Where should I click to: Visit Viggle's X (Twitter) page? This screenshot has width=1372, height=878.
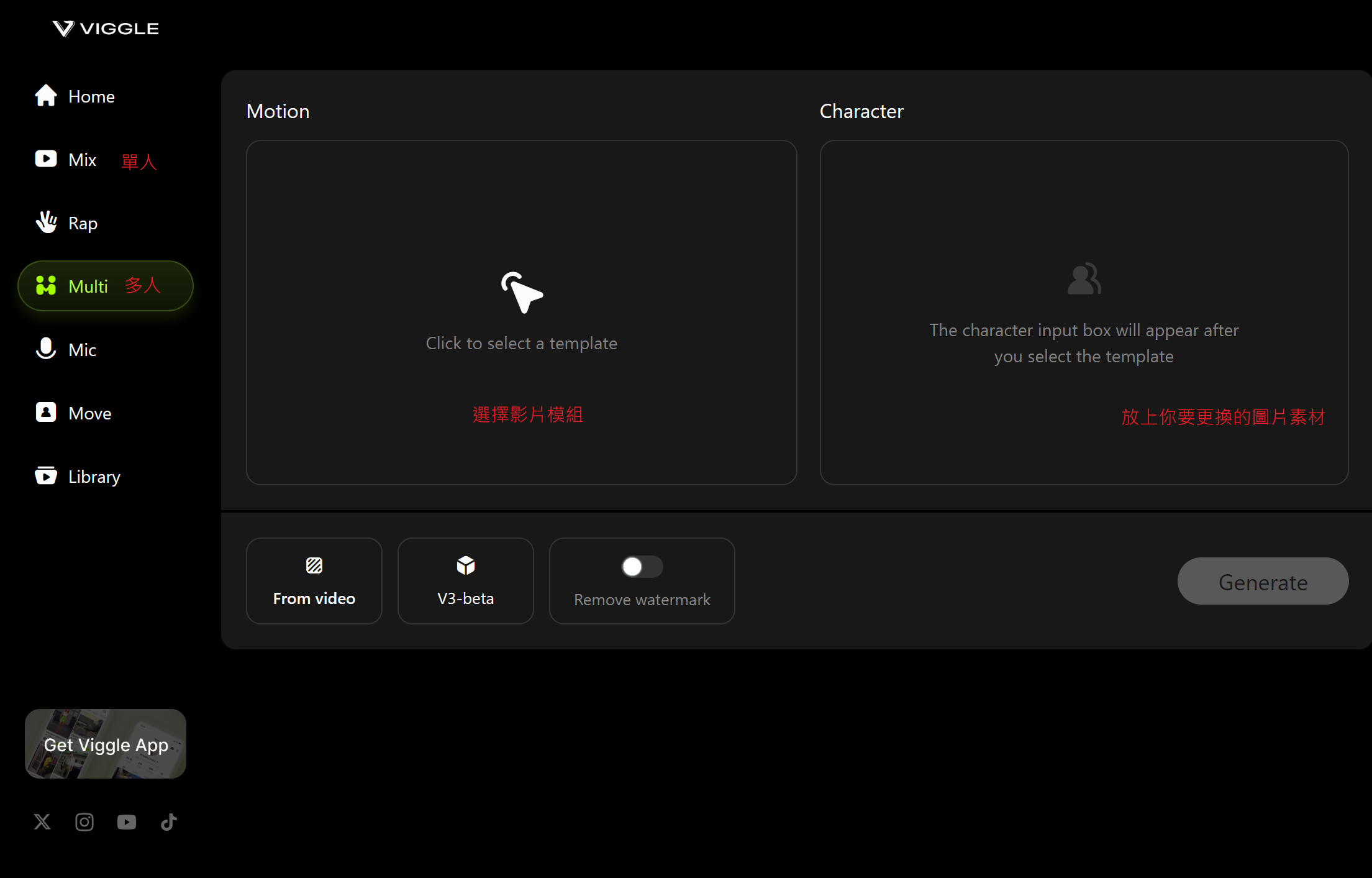coord(42,822)
